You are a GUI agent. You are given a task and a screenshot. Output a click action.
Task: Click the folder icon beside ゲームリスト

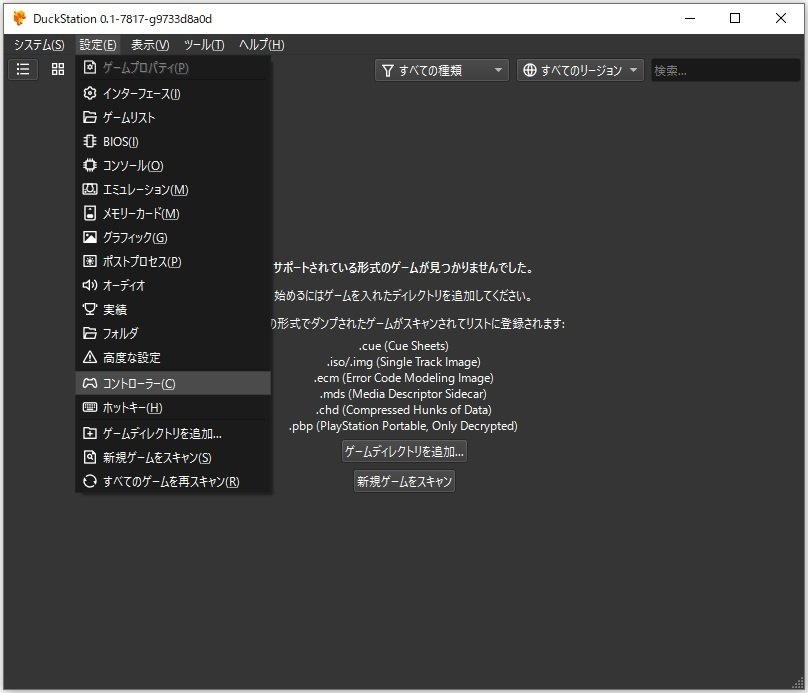tap(90, 117)
